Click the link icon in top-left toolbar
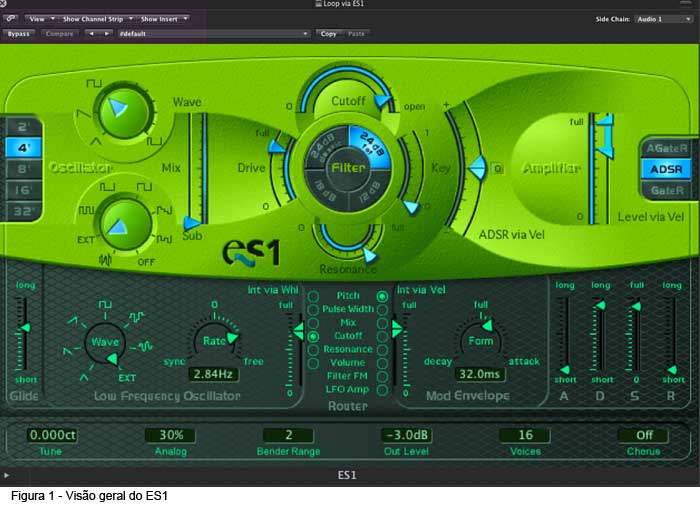Viewport: 700px width, 507px height. pos(12,18)
